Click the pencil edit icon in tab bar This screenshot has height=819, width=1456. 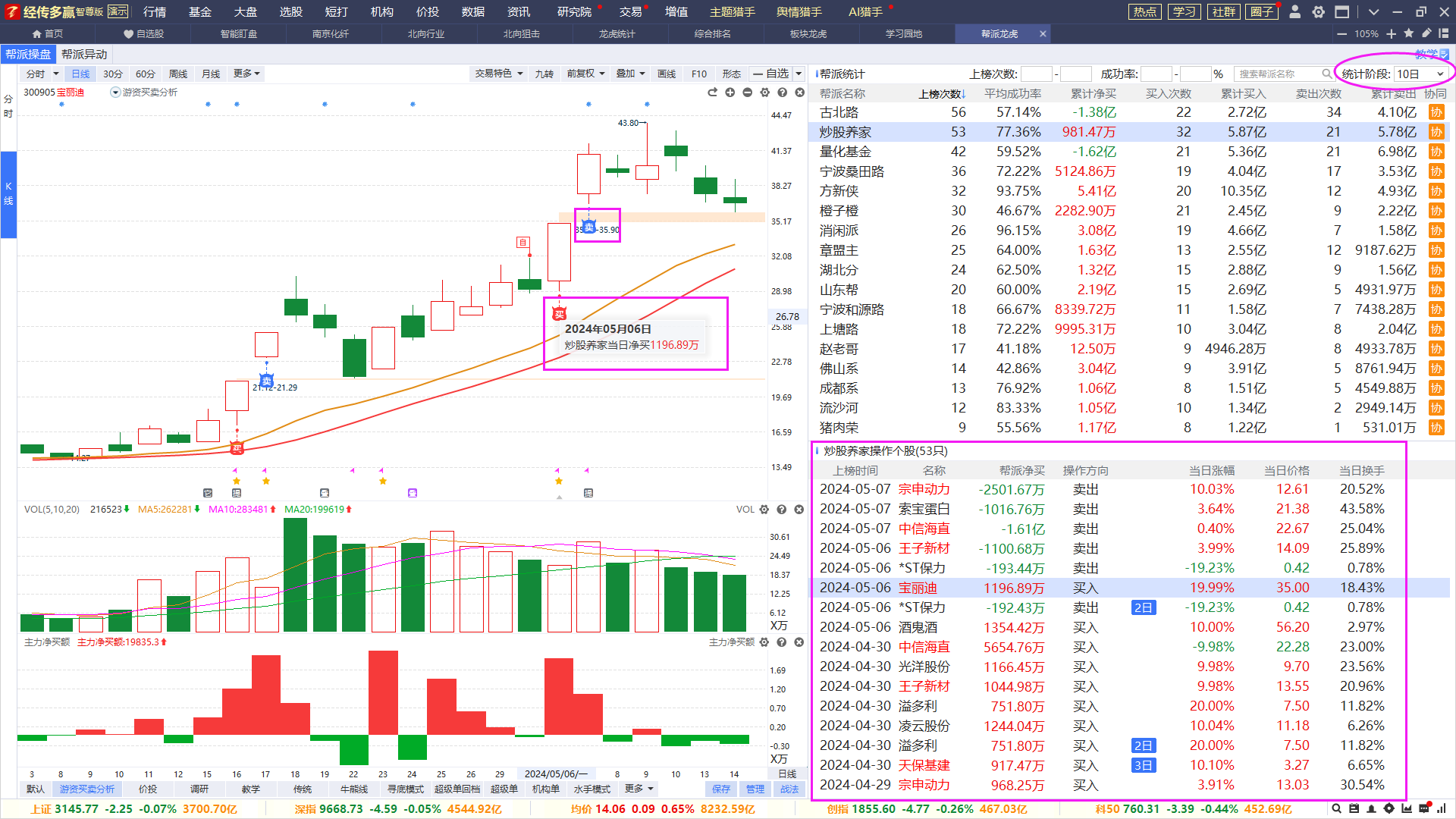(1426, 33)
